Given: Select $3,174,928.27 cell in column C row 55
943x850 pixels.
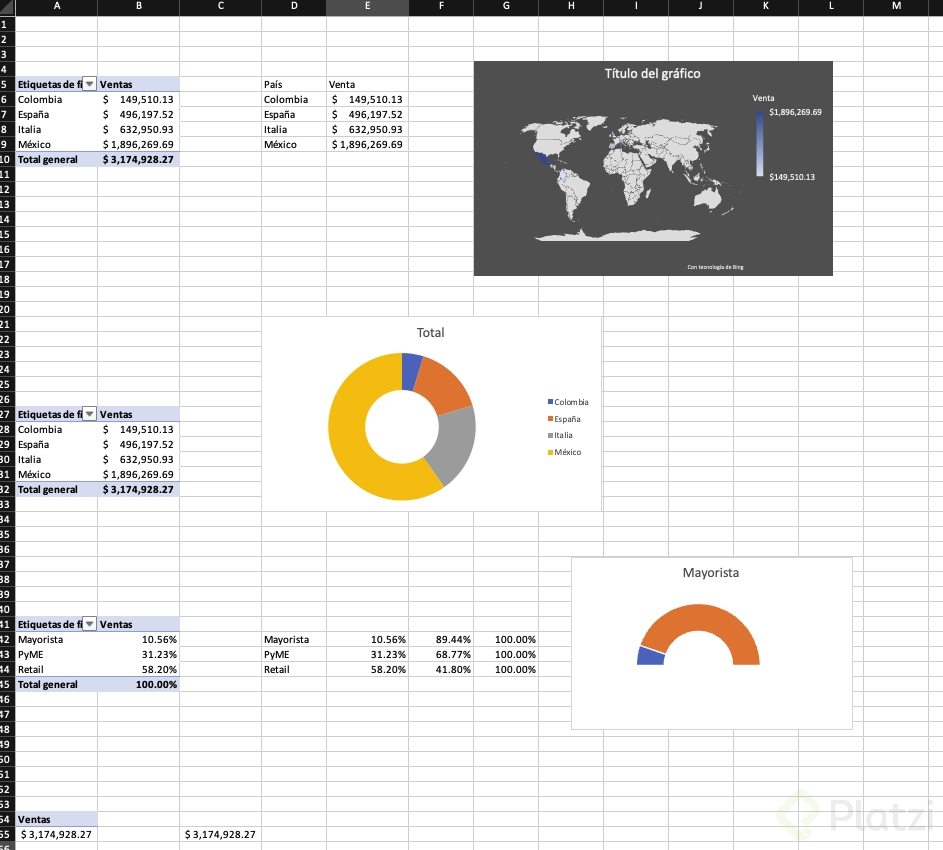Looking at the screenshot, I should point(220,834).
